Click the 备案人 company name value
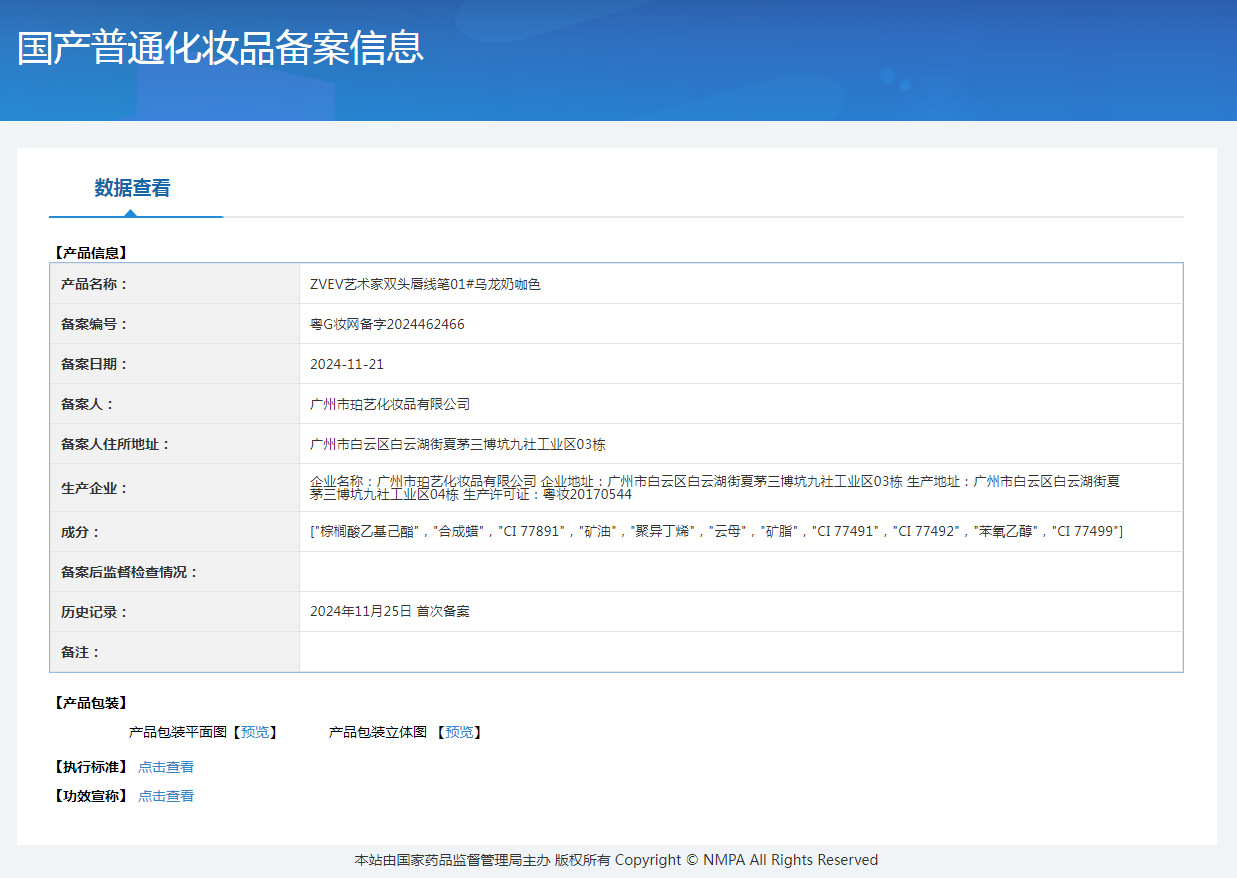Screen dimensions: 1237x878 pyautogui.click(x=390, y=404)
